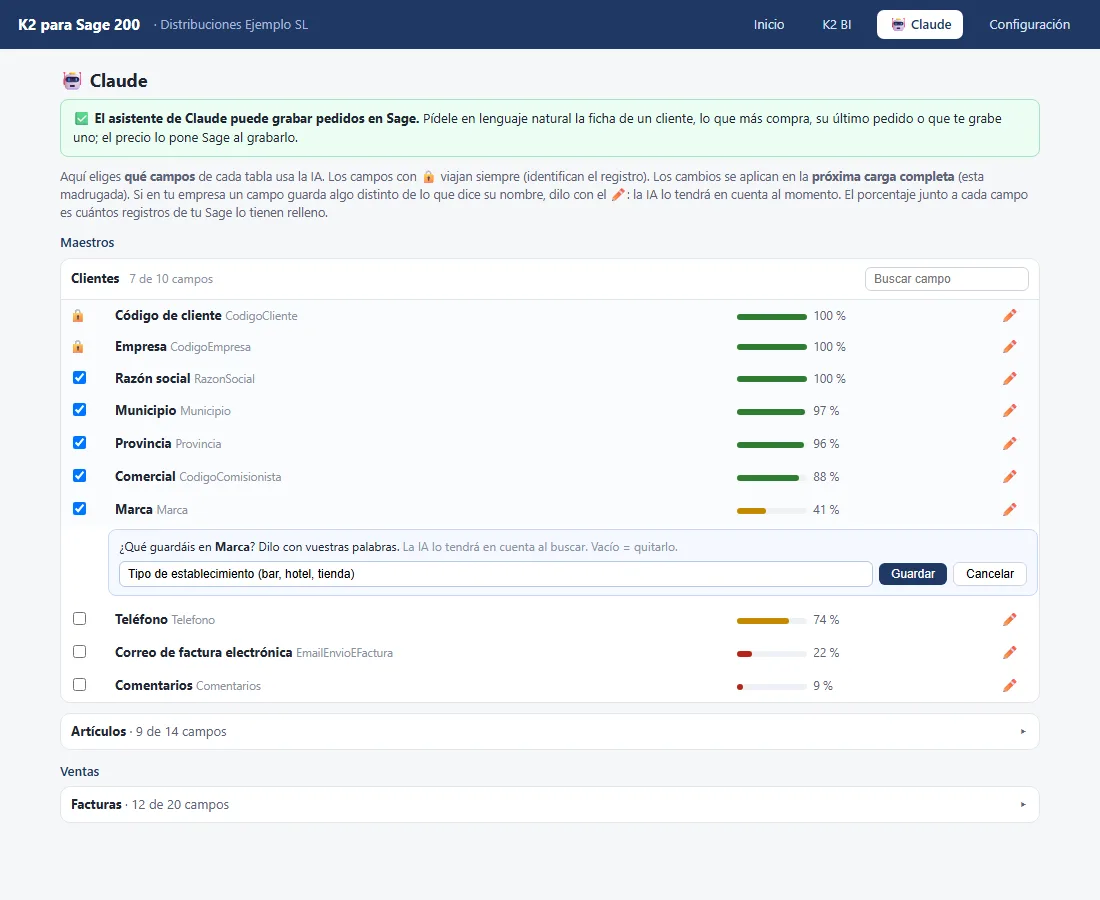
Task: Click the green checkmark in the info banner
Action: pyautogui.click(x=81, y=119)
